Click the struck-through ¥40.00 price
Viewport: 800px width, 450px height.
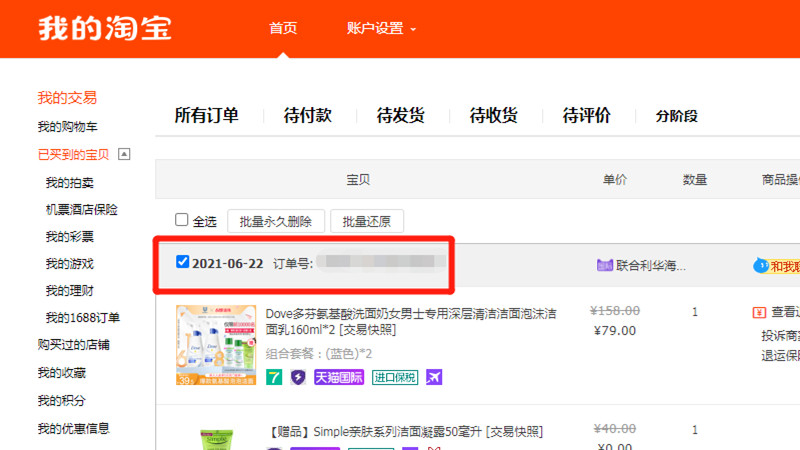(x=615, y=429)
